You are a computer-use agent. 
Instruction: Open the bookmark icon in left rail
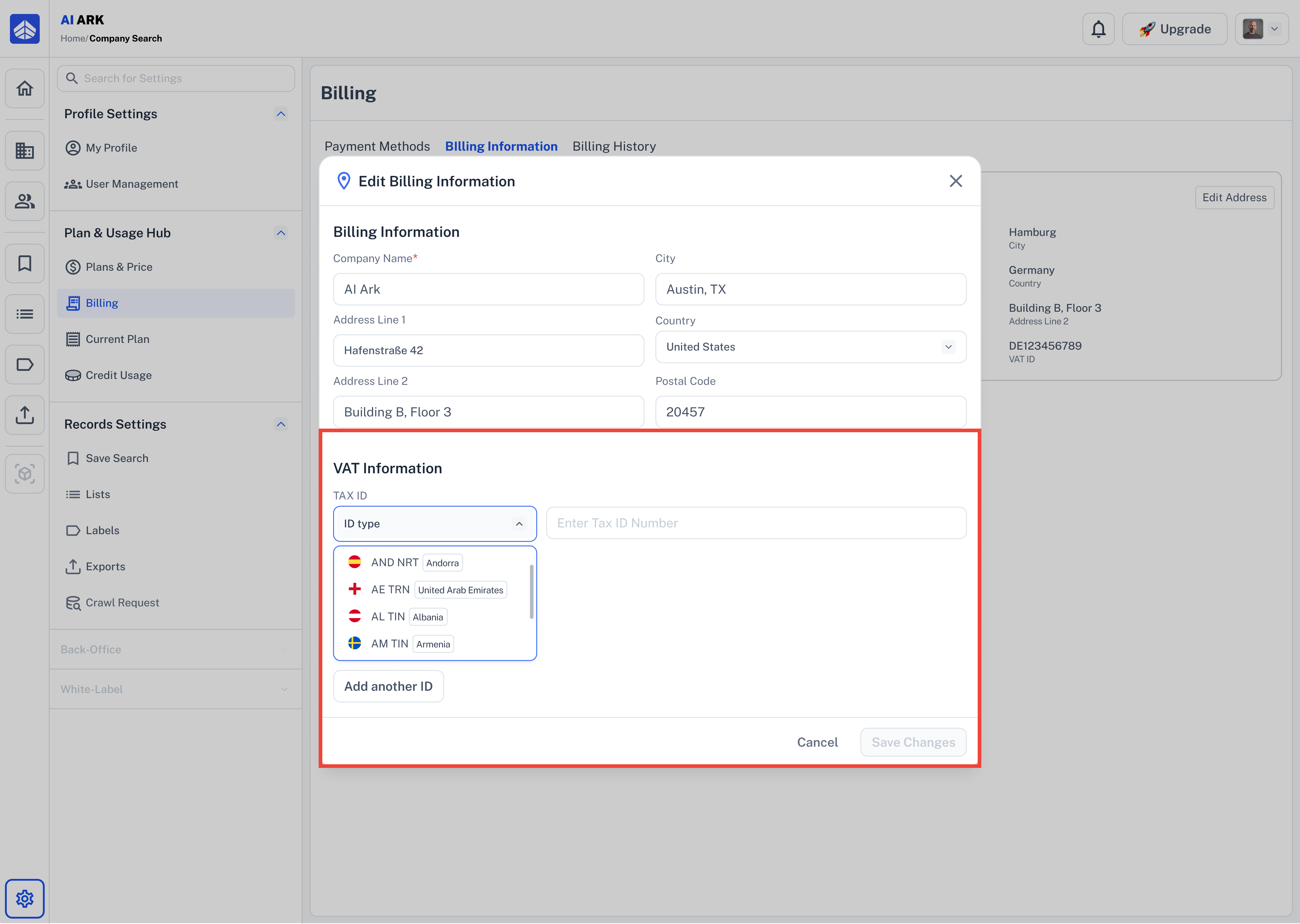[x=24, y=263]
